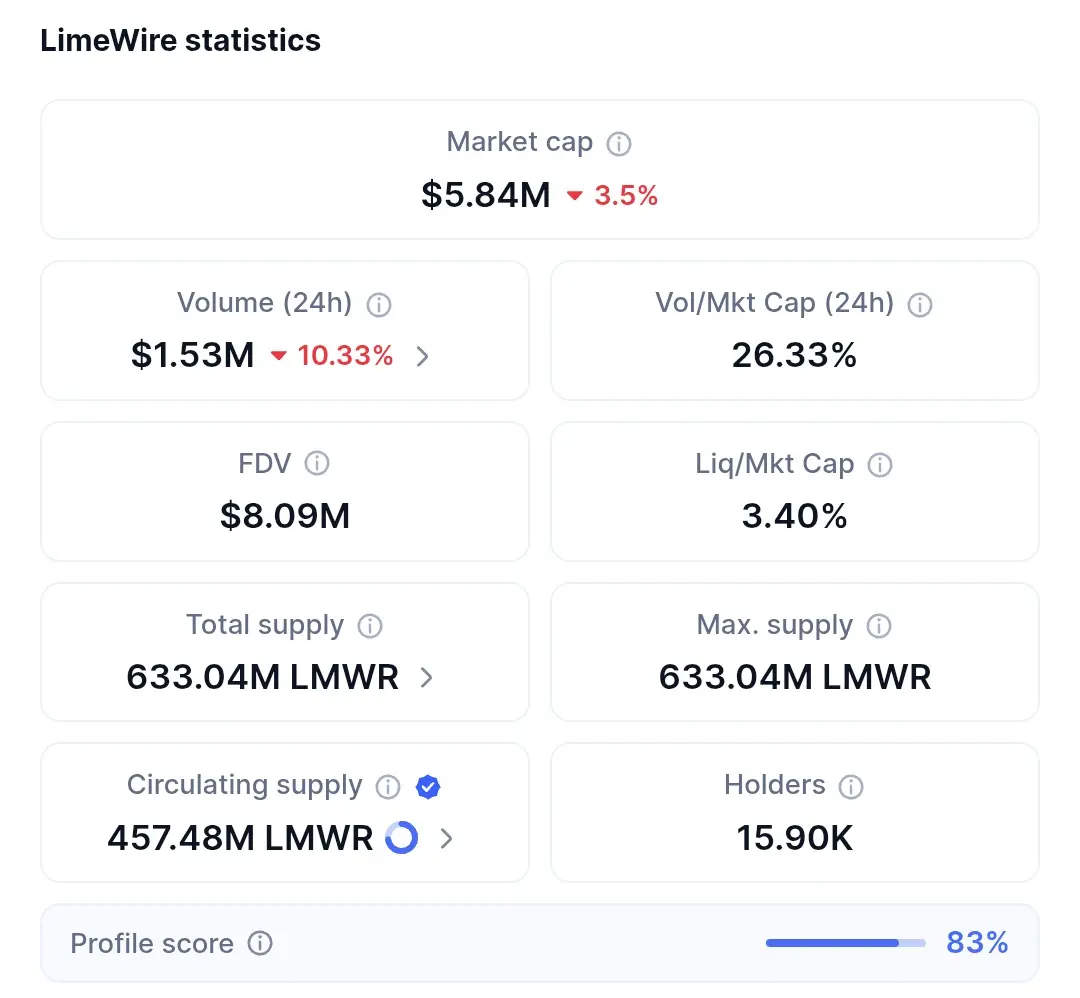
Task: Click the Market cap info icon
Action: tap(619, 144)
